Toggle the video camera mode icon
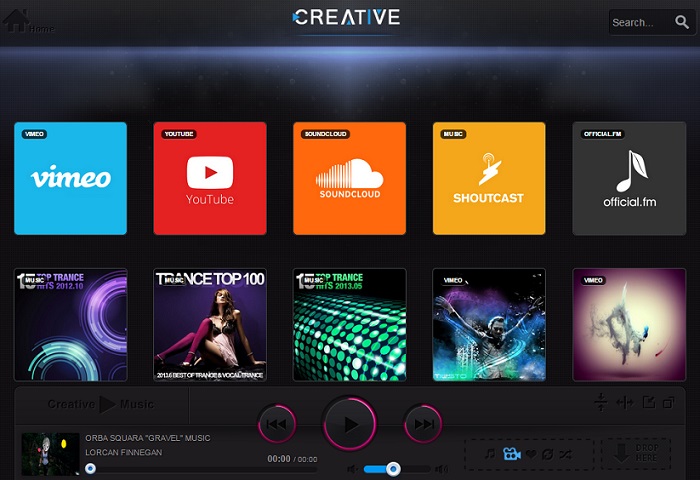Image resolution: width=700 pixels, height=480 pixels. tap(512, 454)
